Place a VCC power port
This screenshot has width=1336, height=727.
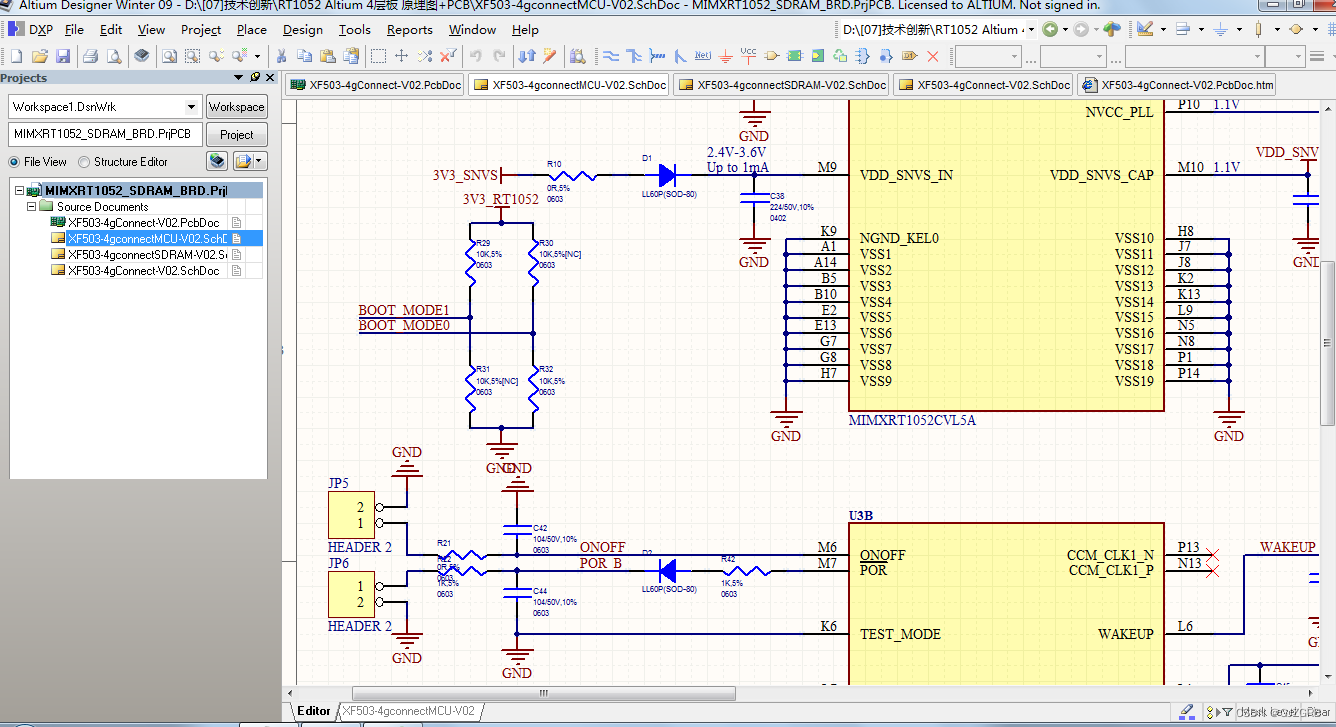click(746, 55)
